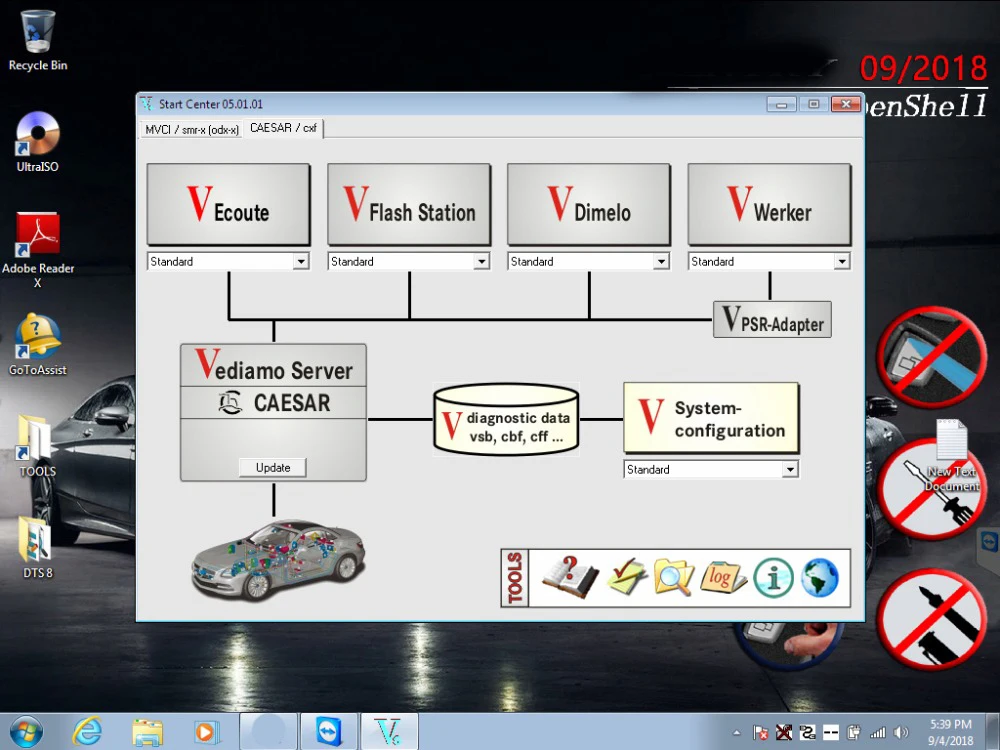The width and height of the screenshot is (1000, 750).
Task: Expand the Standard dropdown under Flash Station
Action: click(x=482, y=261)
